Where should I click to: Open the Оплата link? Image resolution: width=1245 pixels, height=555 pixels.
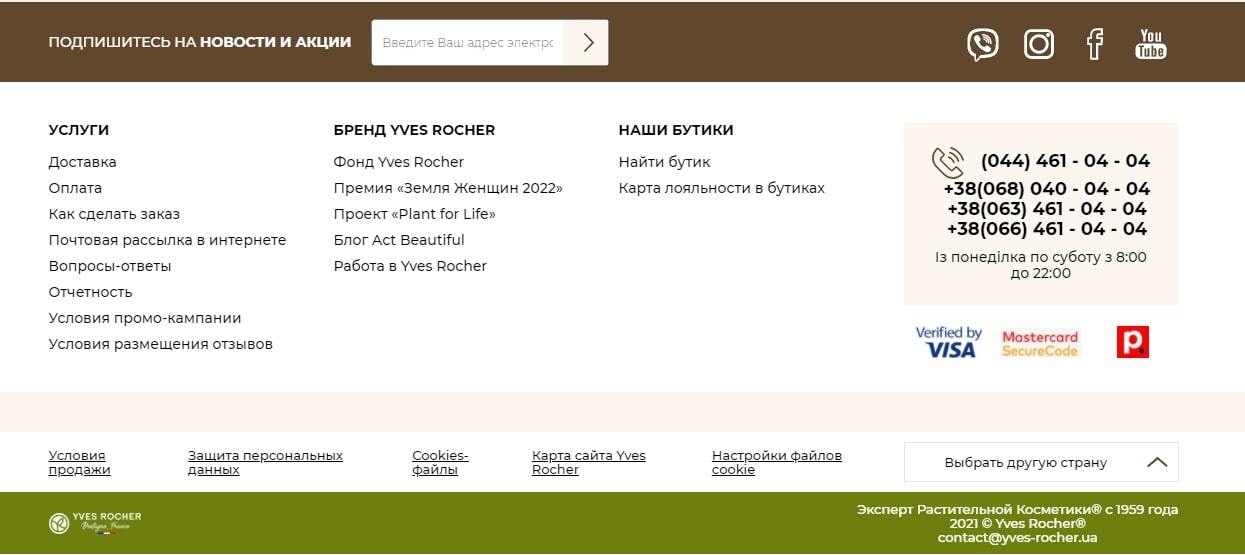[x=75, y=188]
